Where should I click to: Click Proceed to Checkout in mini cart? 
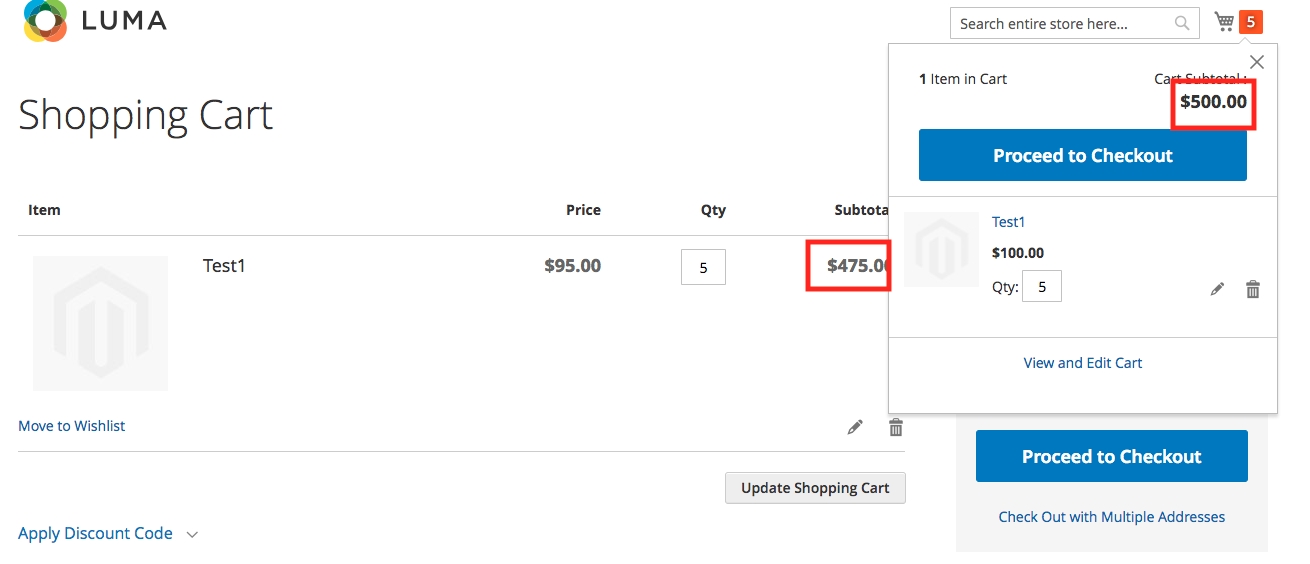tap(1082, 156)
